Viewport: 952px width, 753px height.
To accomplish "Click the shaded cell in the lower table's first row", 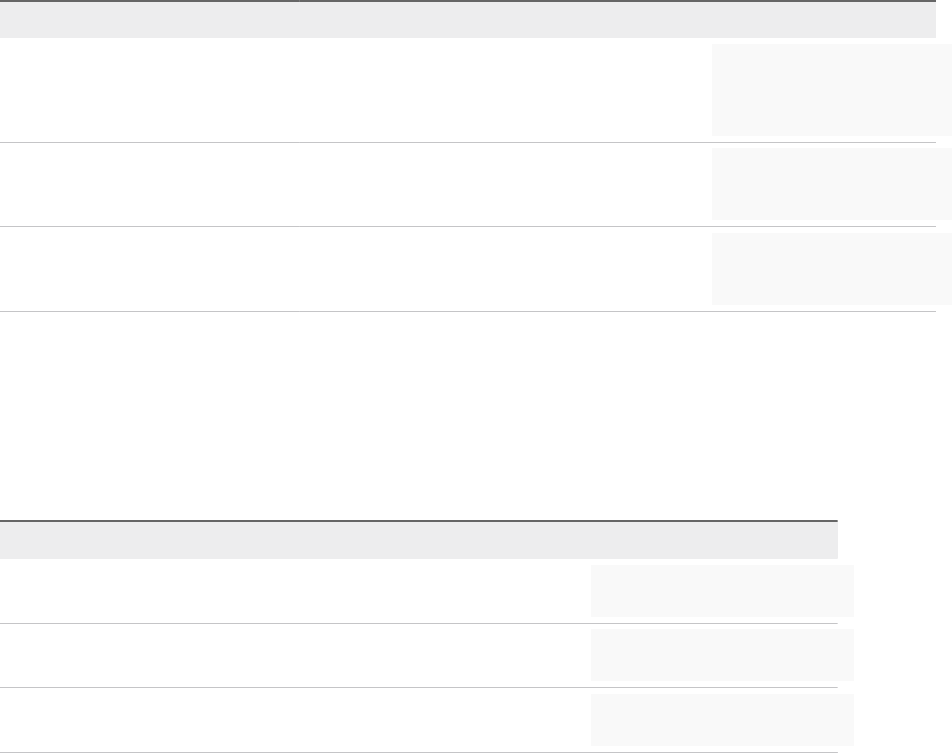I will pyautogui.click(x=722, y=591).
